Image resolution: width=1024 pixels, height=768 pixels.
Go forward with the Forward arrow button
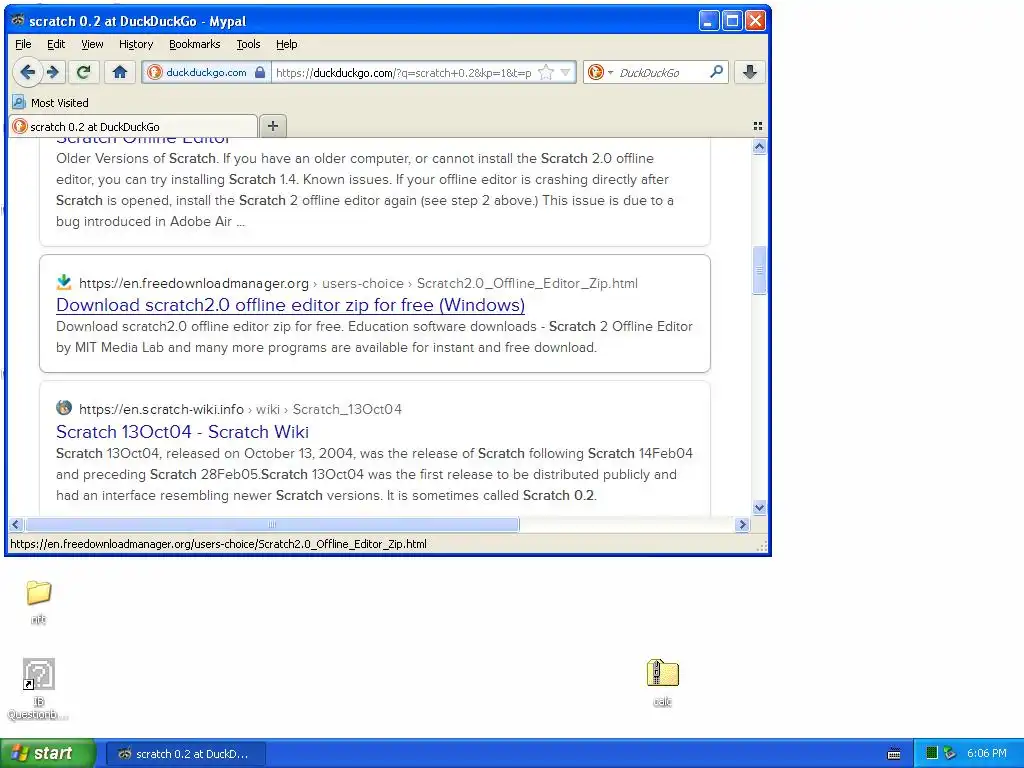click(54, 72)
